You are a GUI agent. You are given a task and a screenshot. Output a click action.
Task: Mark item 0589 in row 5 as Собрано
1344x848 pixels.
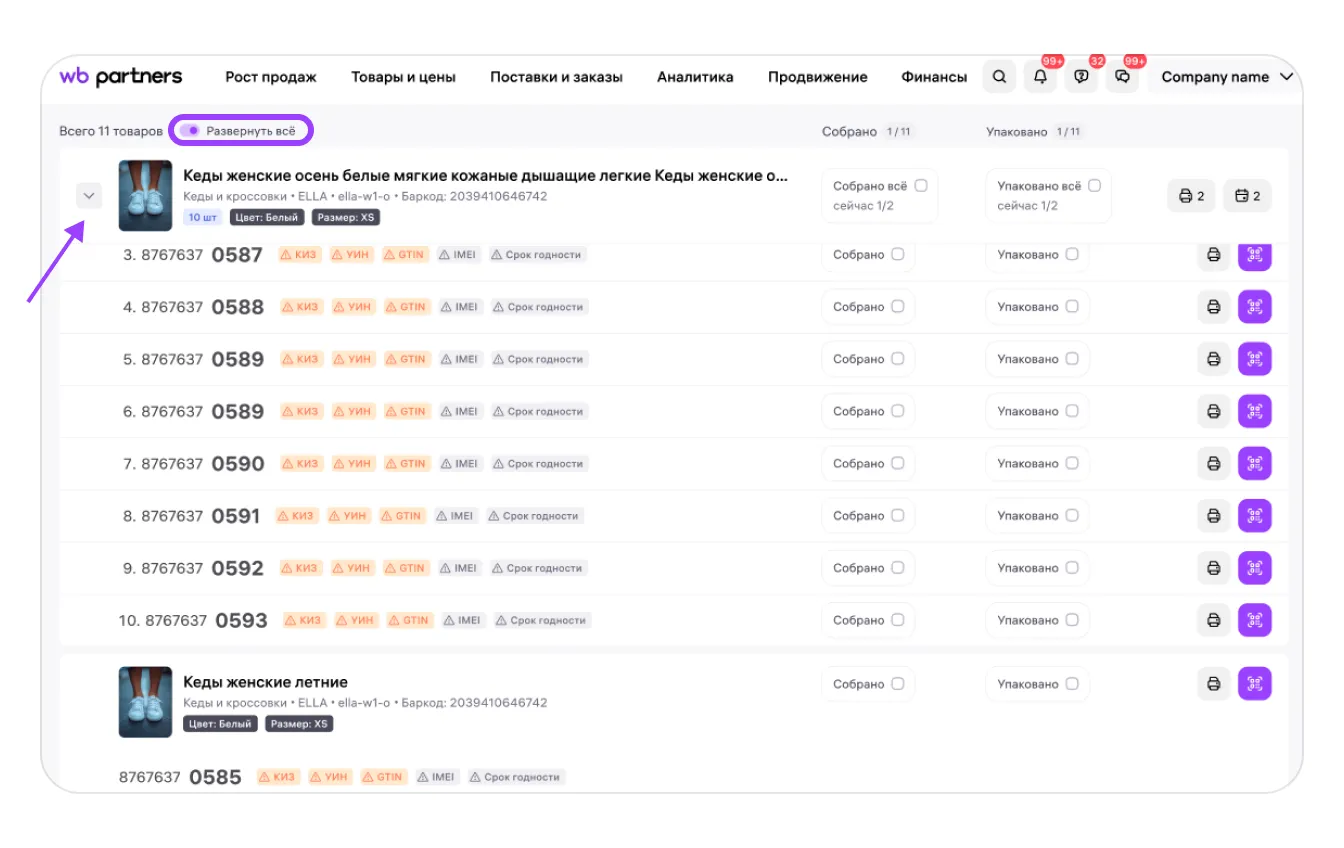(897, 359)
